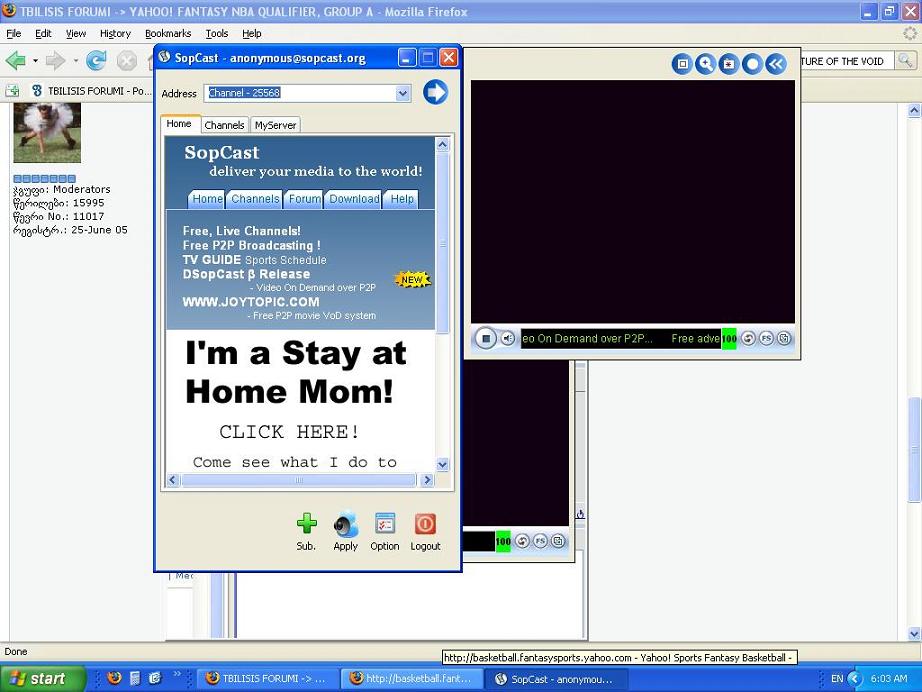
Task: Click Firefox page scroll up arrow
Action: [x=914, y=111]
